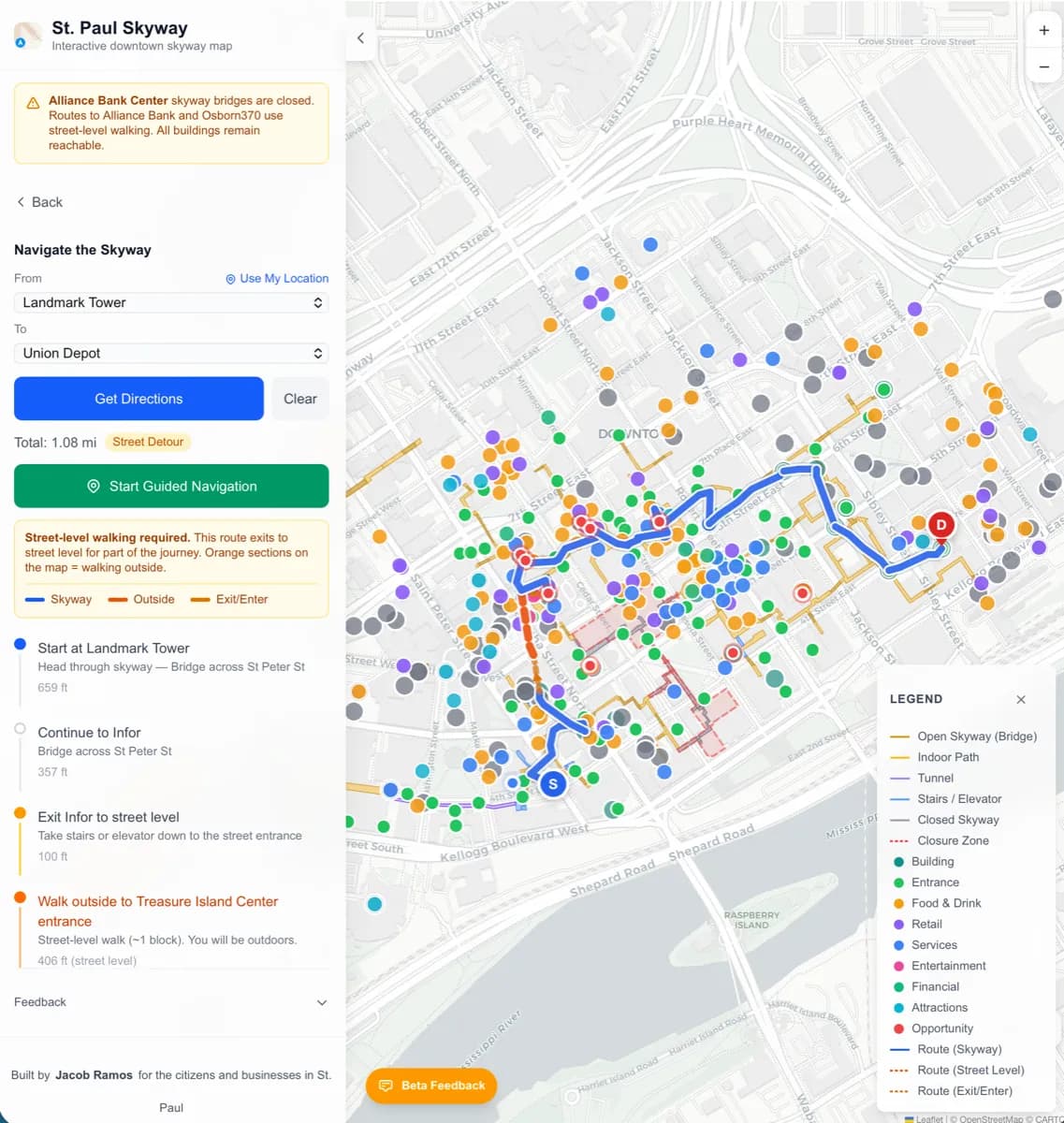Click the zoom in plus icon on the map
The image size is (1064, 1123).
tap(1042, 30)
